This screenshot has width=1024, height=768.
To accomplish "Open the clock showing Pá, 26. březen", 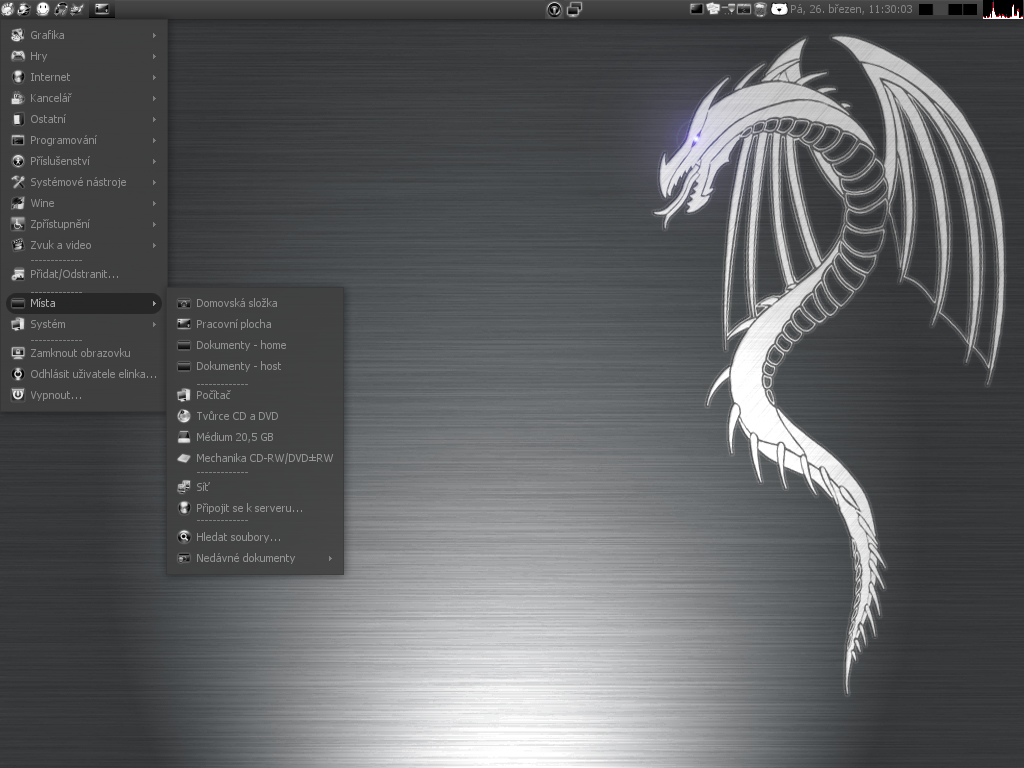I will (x=851, y=9).
